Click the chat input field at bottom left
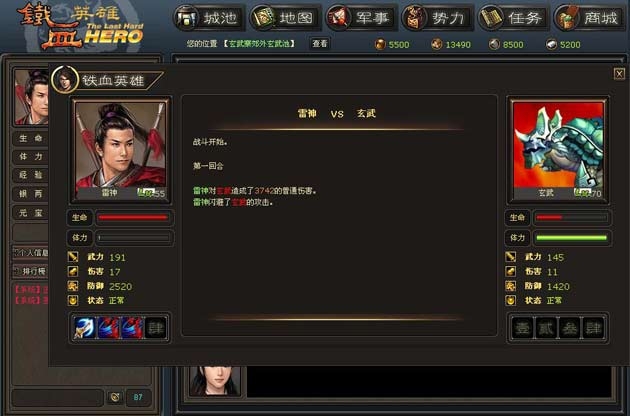This screenshot has height=416, width=630. [58, 397]
